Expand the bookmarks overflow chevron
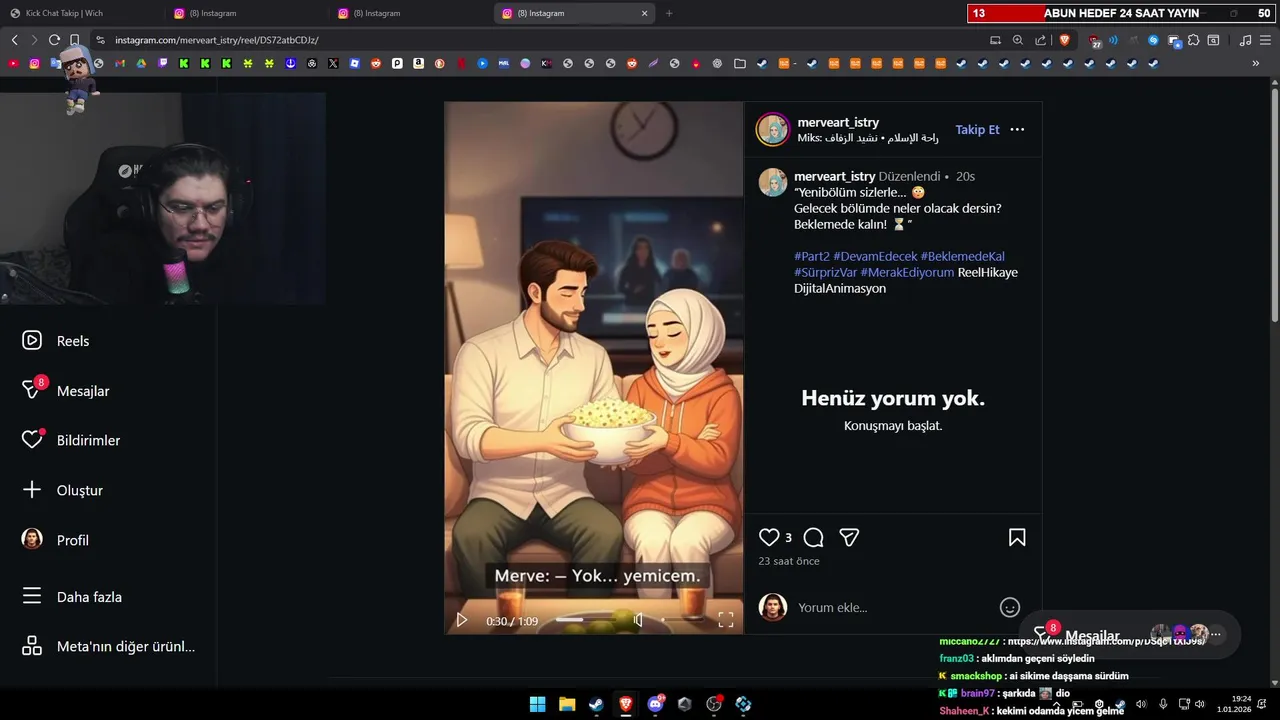This screenshot has width=1280, height=720. tap(1256, 63)
